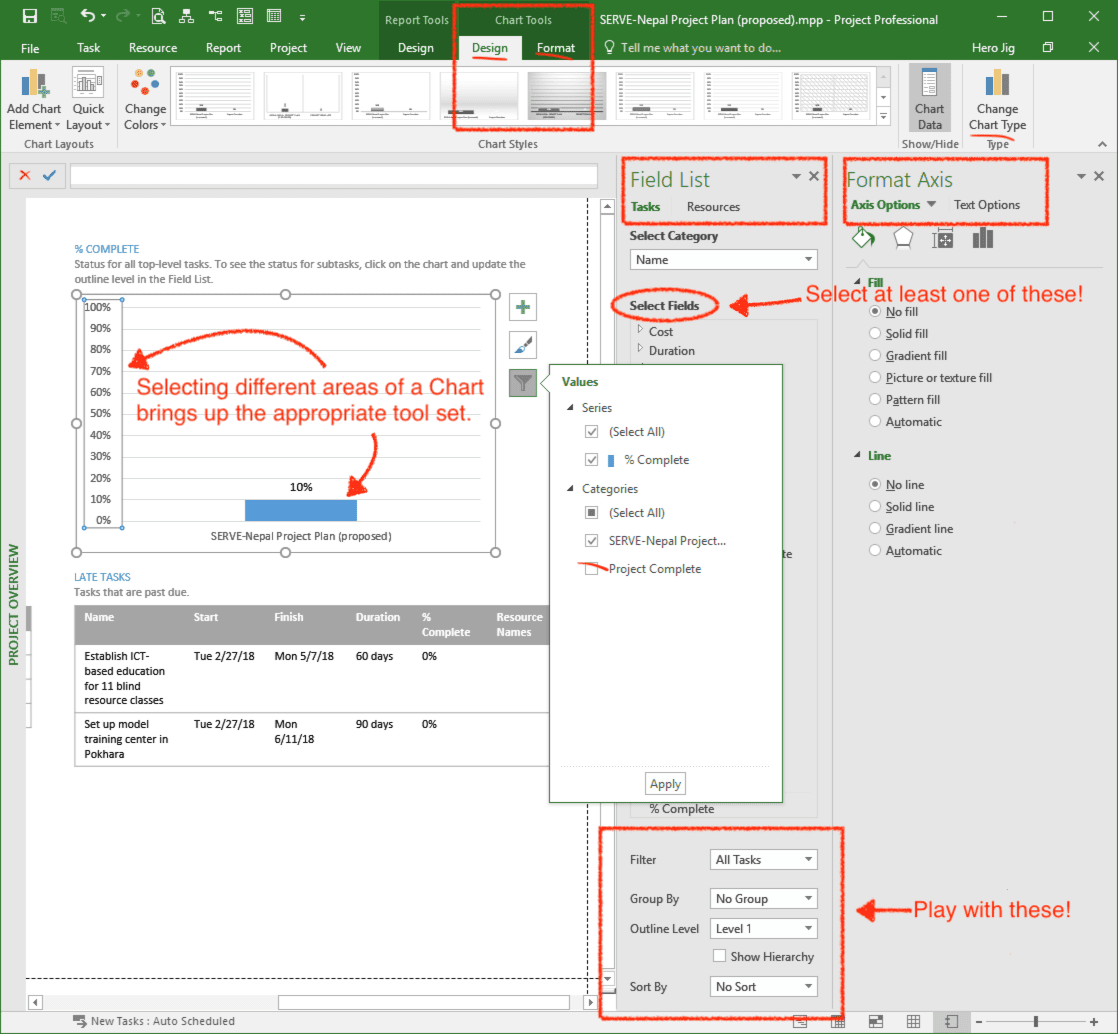Switch to Chart Tools Format tab
Image resolution: width=1118 pixels, height=1034 pixels.
click(x=555, y=48)
